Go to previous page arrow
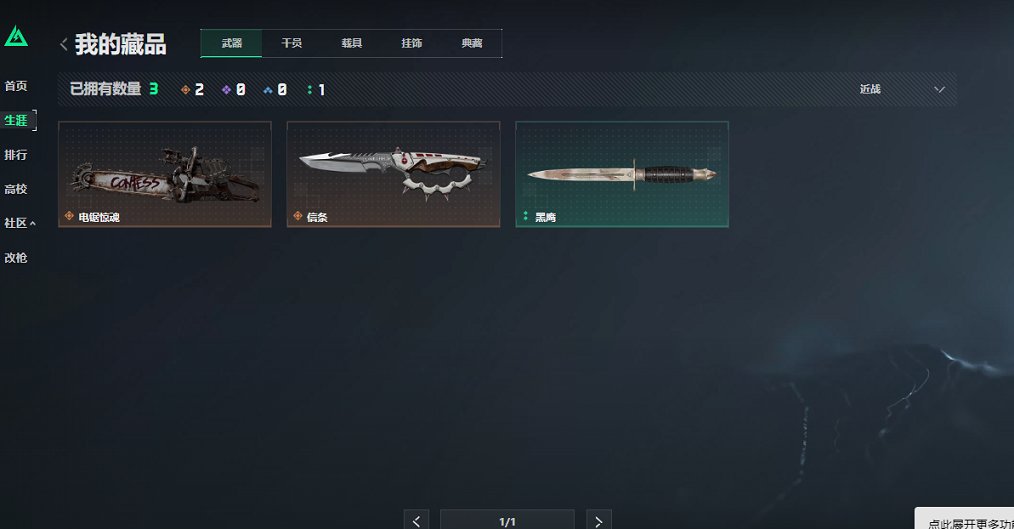 pyautogui.click(x=416, y=521)
